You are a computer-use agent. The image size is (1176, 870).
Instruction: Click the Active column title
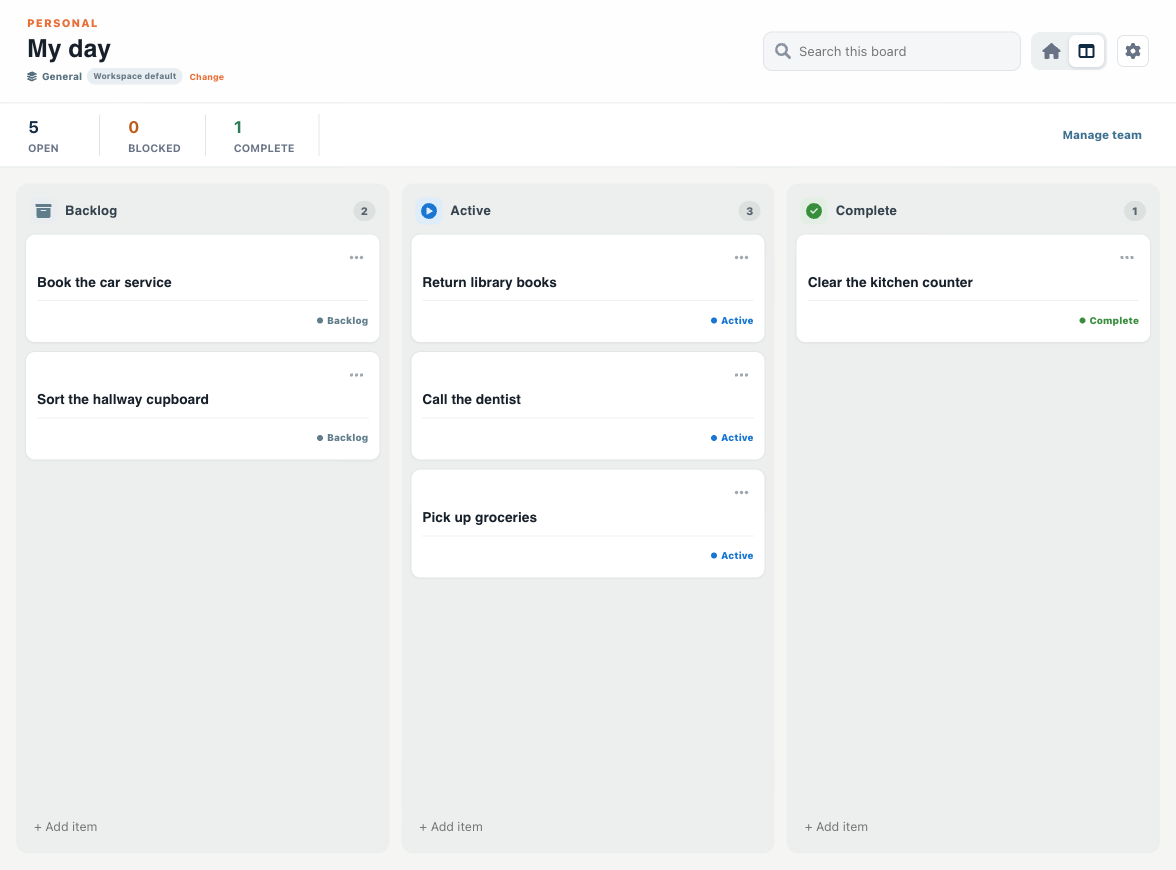(x=470, y=211)
